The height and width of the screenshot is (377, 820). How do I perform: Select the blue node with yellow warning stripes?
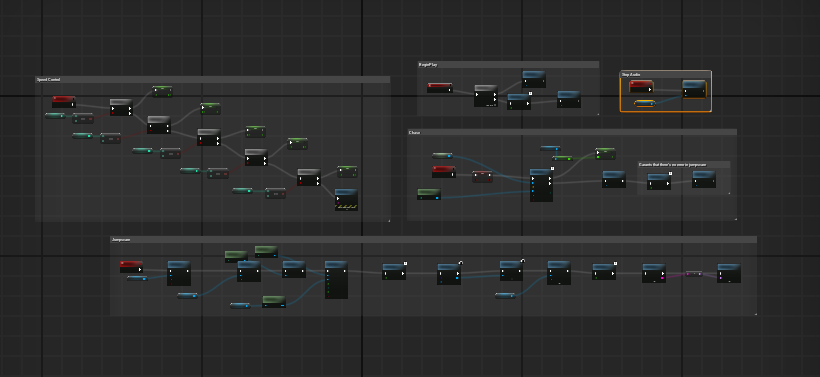coord(346,200)
